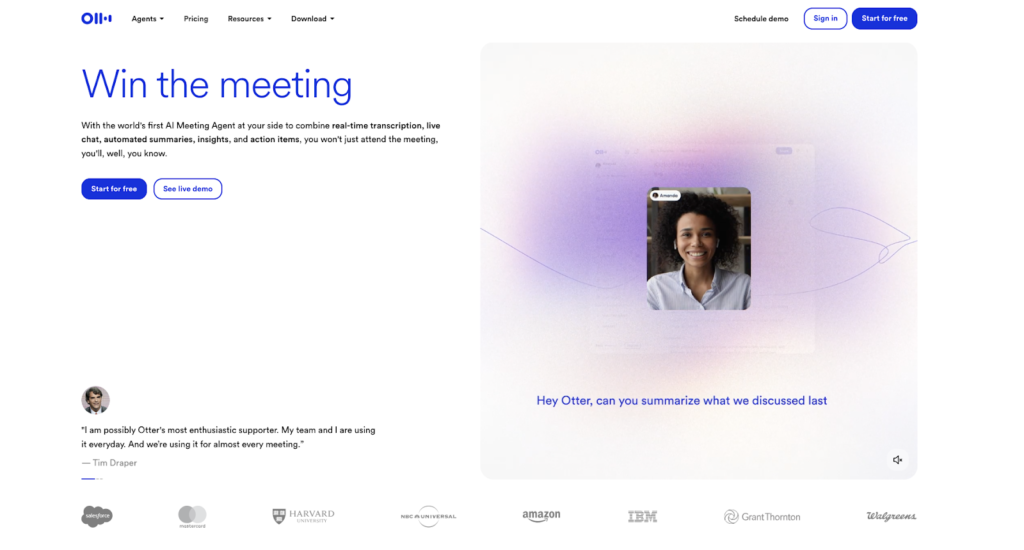Click the Amazon logo
The height and width of the screenshot is (550, 1024).
point(541,516)
